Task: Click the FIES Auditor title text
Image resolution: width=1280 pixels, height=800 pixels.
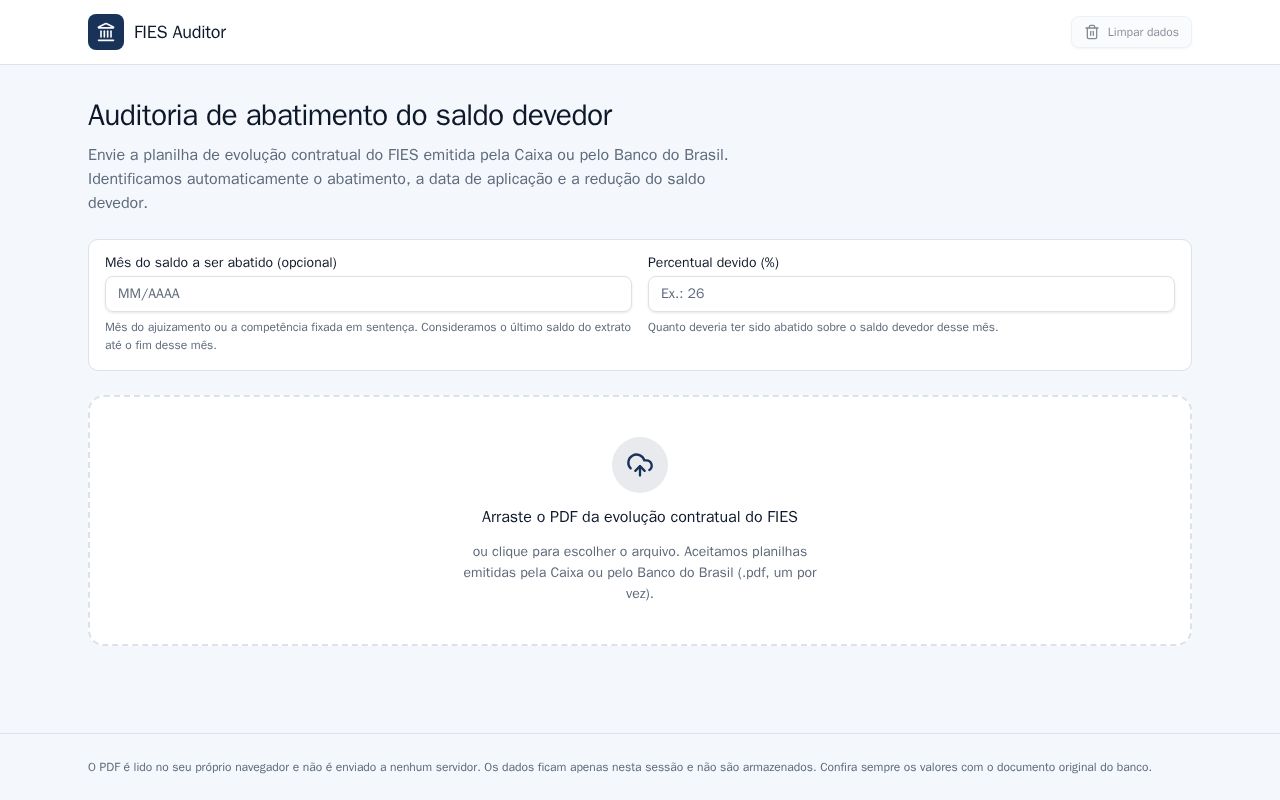Action: coord(180,32)
